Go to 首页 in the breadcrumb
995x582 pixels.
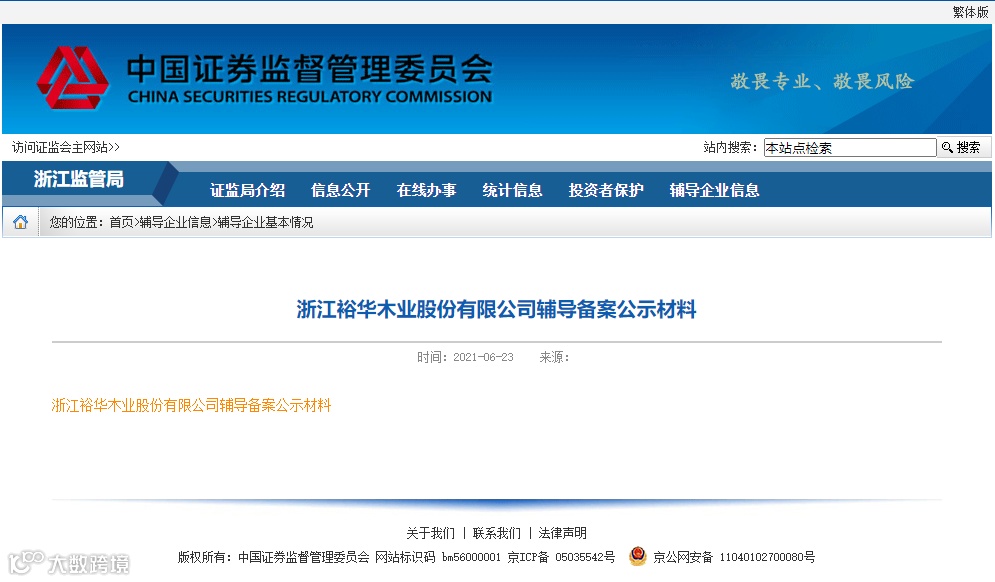pos(121,222)
